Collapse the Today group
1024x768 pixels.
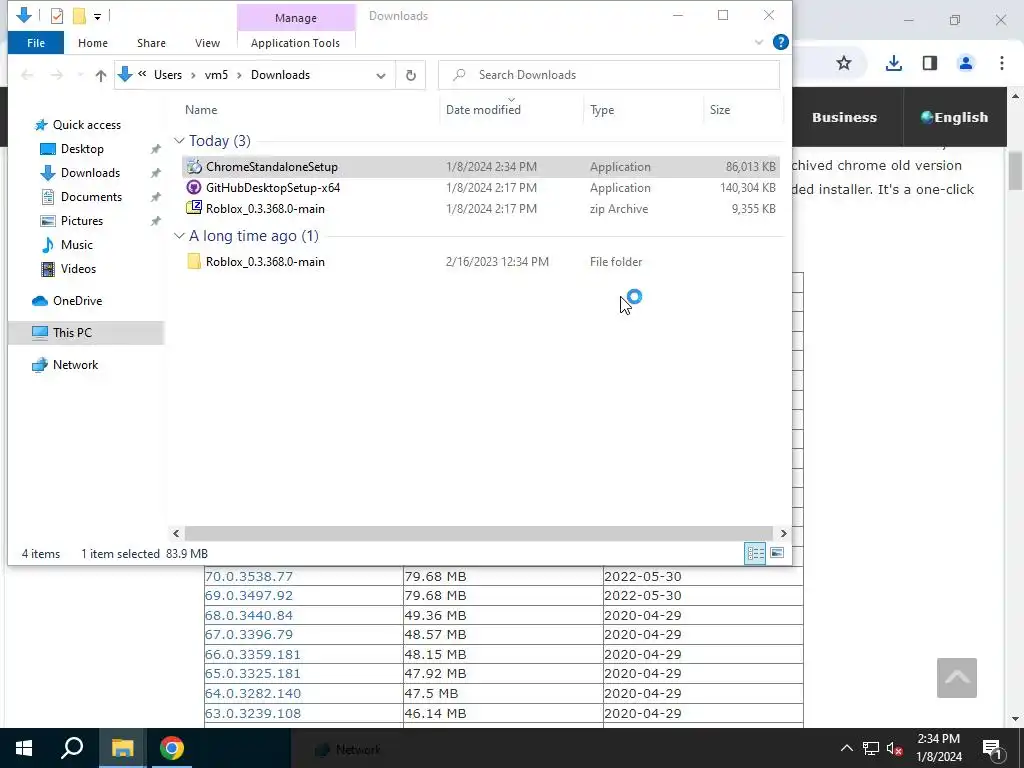click(x=179, y=140)
